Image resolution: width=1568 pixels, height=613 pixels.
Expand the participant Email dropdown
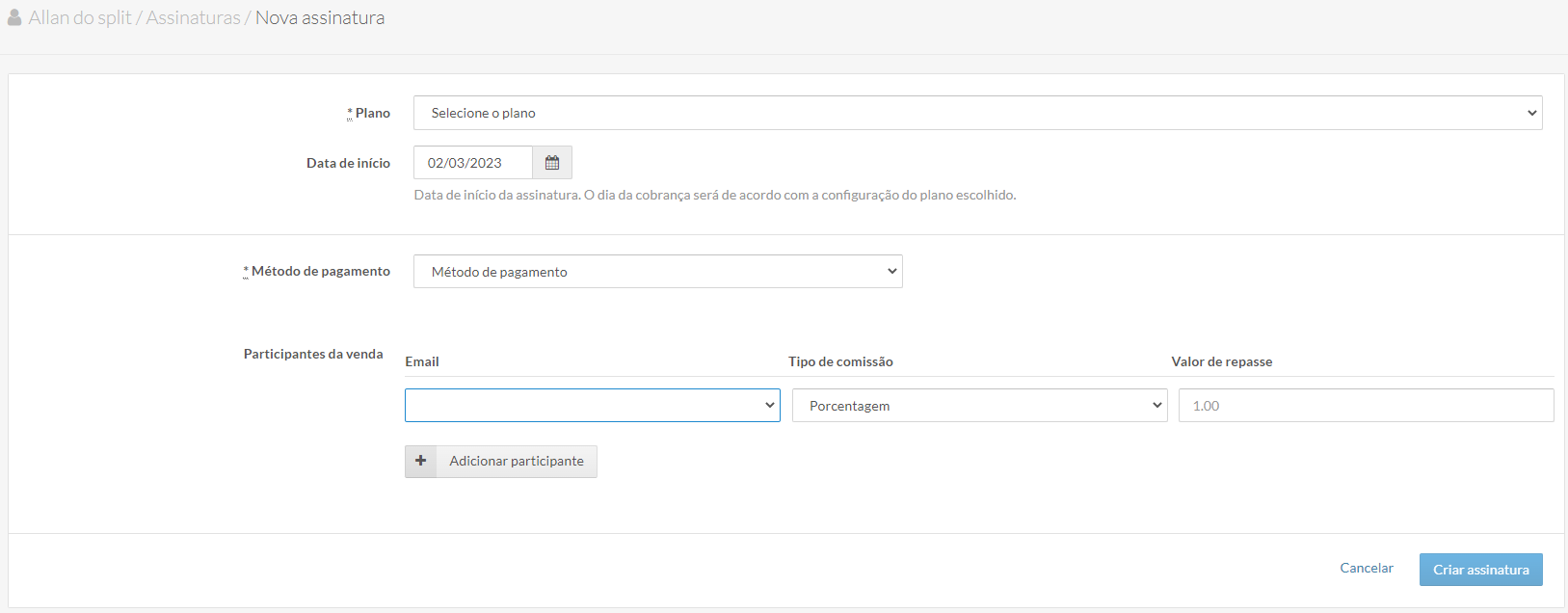pyautogui.click(x=592, y=406)
